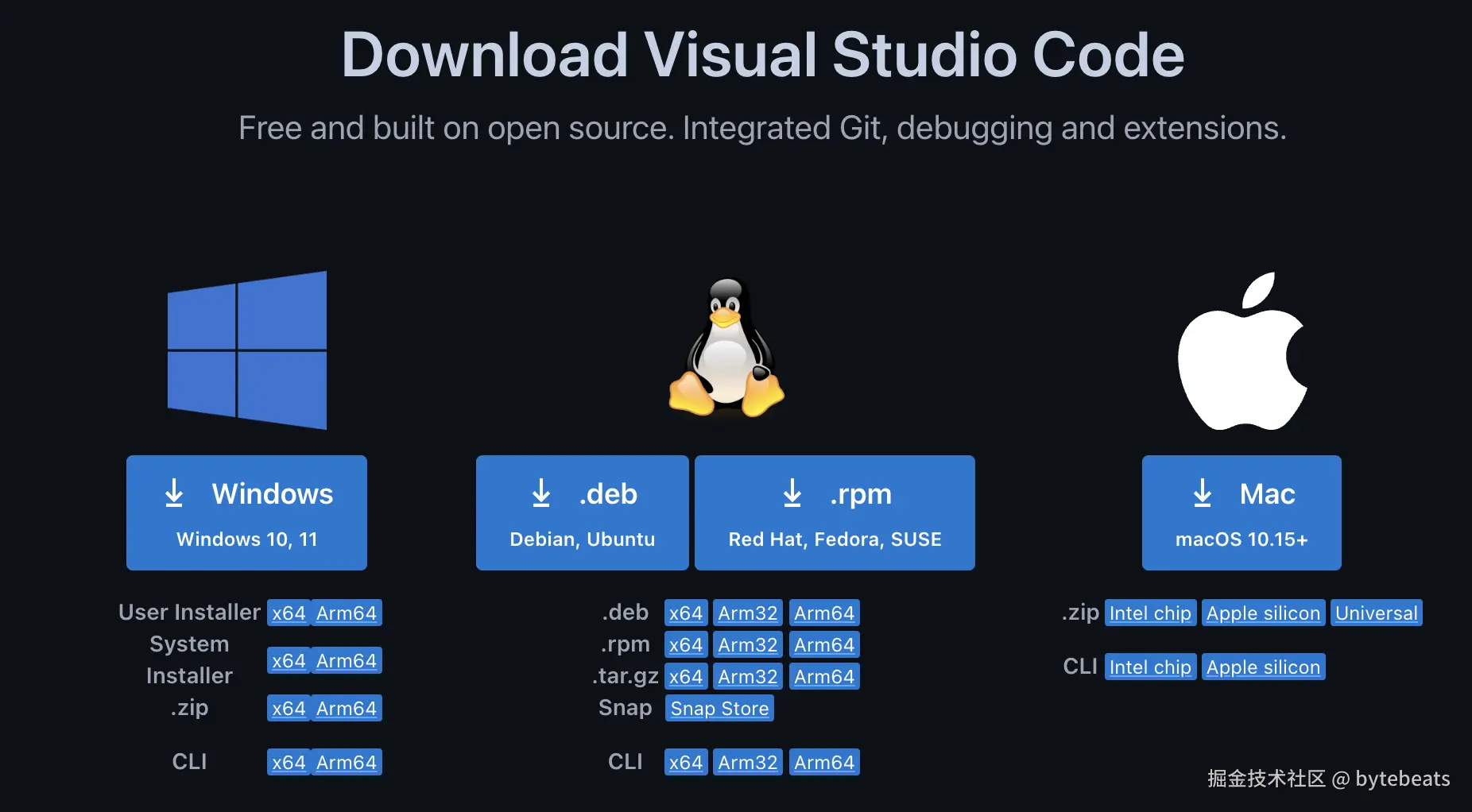
Task: Open Mac CLI Apple silicon download
Action: click(x=1263, y=667)
